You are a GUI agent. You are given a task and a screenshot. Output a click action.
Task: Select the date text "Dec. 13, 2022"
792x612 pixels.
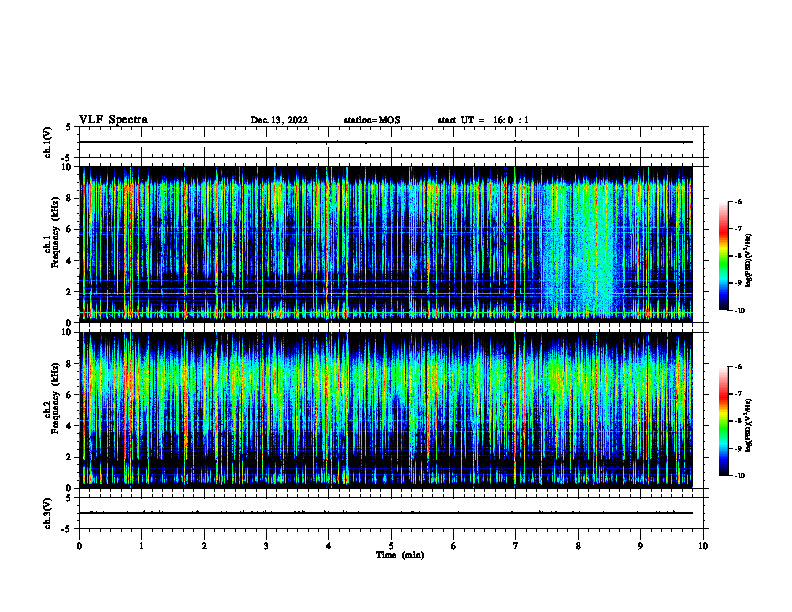click(279, 120)
